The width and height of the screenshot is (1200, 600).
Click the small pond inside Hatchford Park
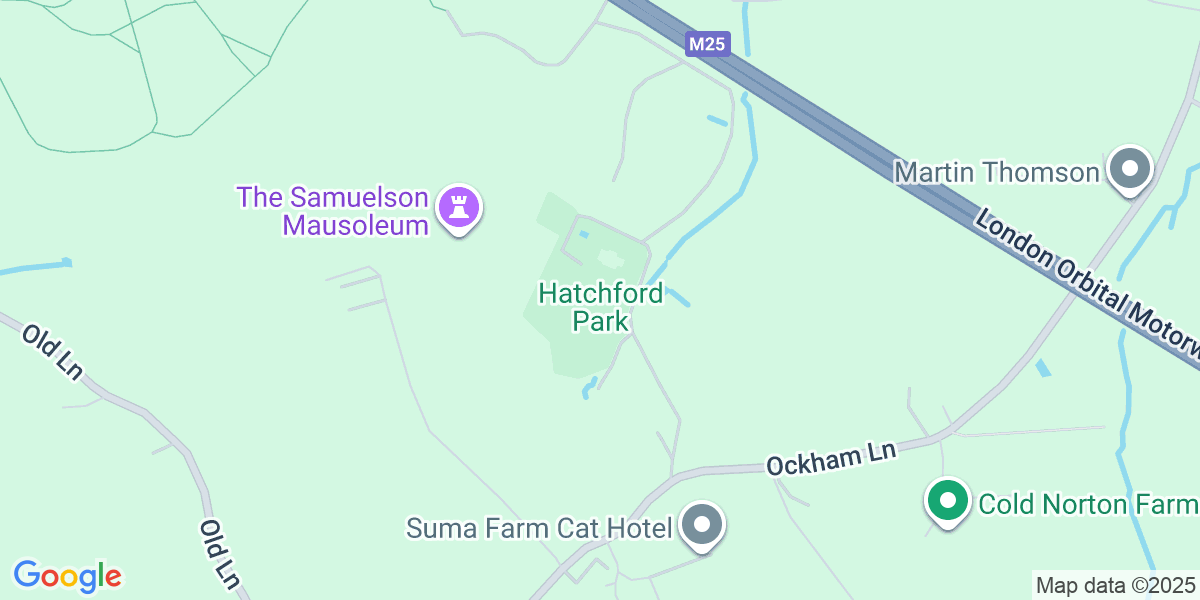610,259
